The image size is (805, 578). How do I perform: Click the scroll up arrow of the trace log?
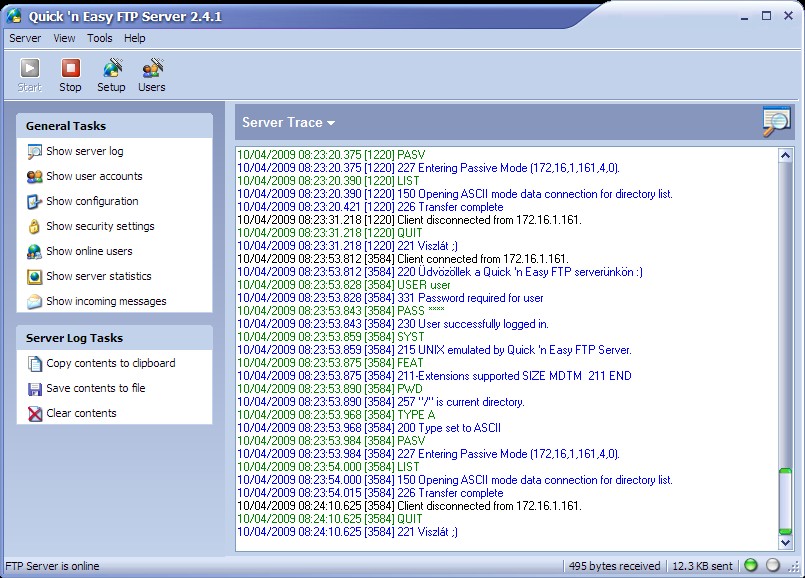[x=785, y=155]
